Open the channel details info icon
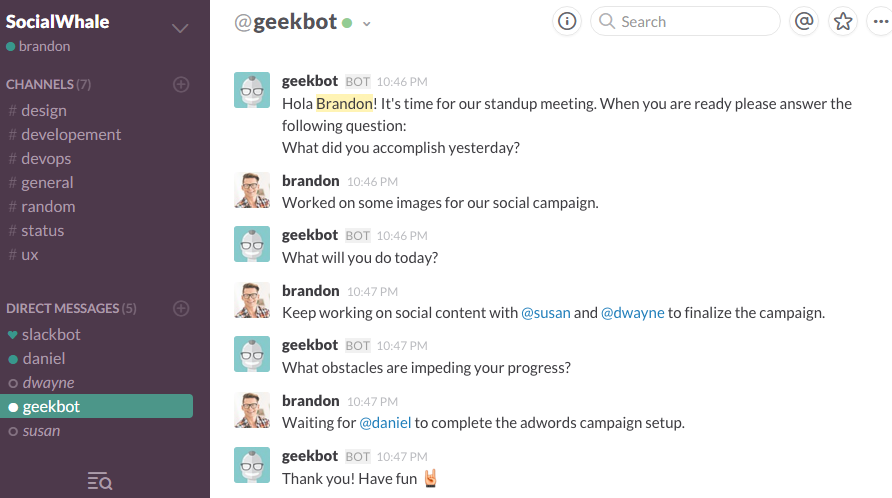The width and height of the screenshot is (892, 498). click(x=568, y=21)
